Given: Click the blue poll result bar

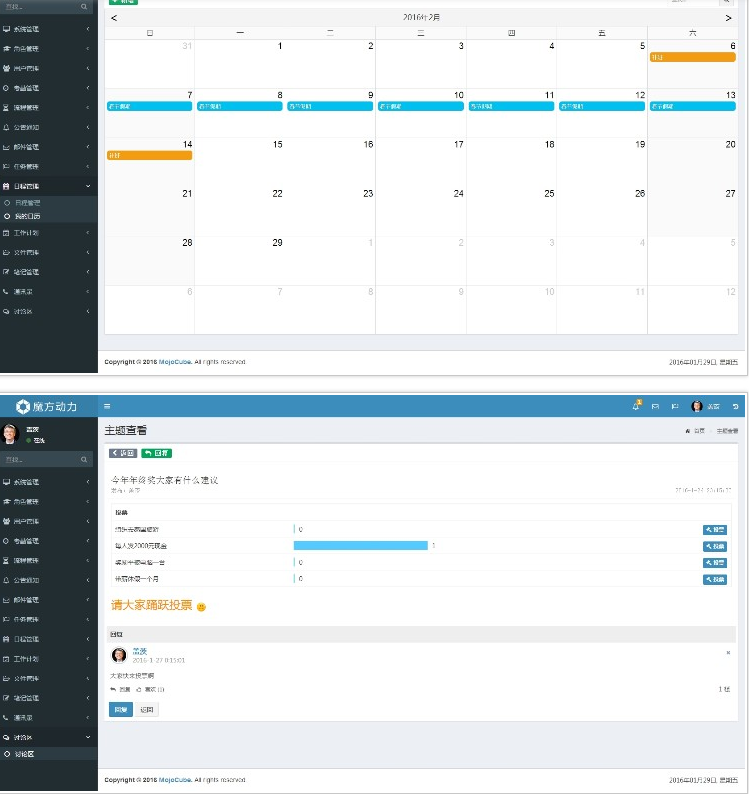Looking at the screenshot, I should click(360, 545).
